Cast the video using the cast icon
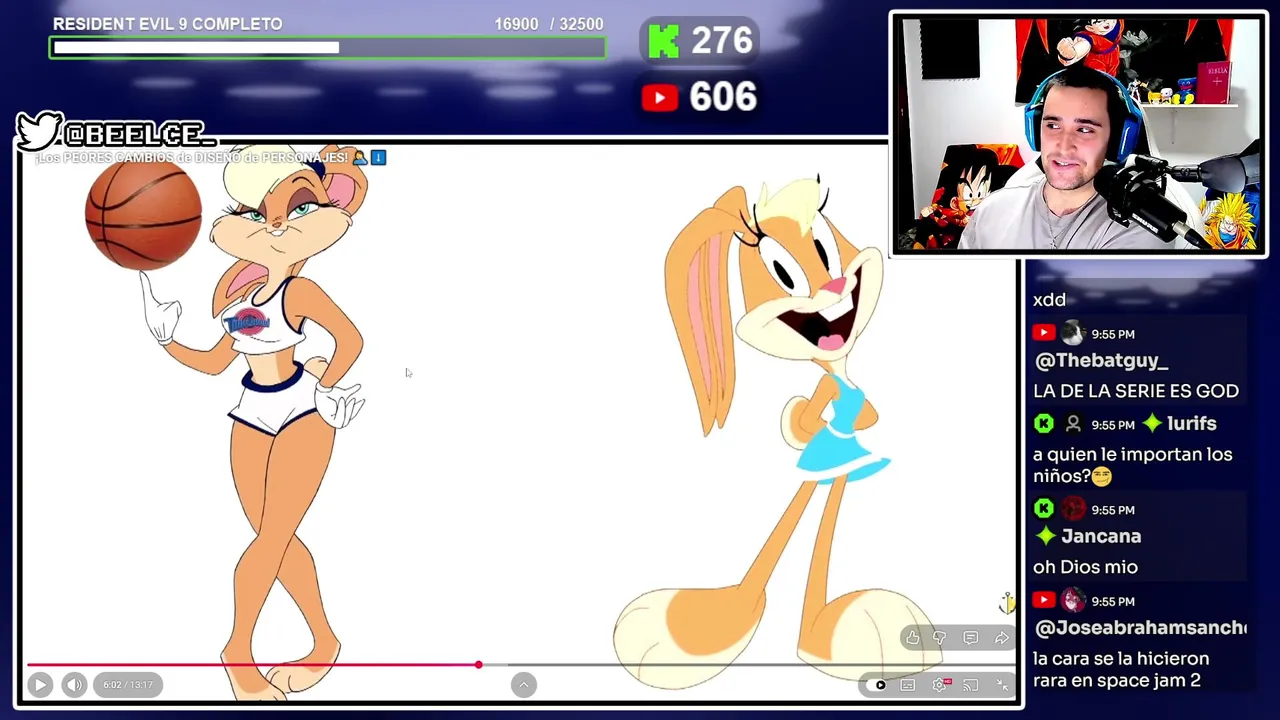This screenshot has height=720, width=1280. pyautogui.click(x=971, y=685)
